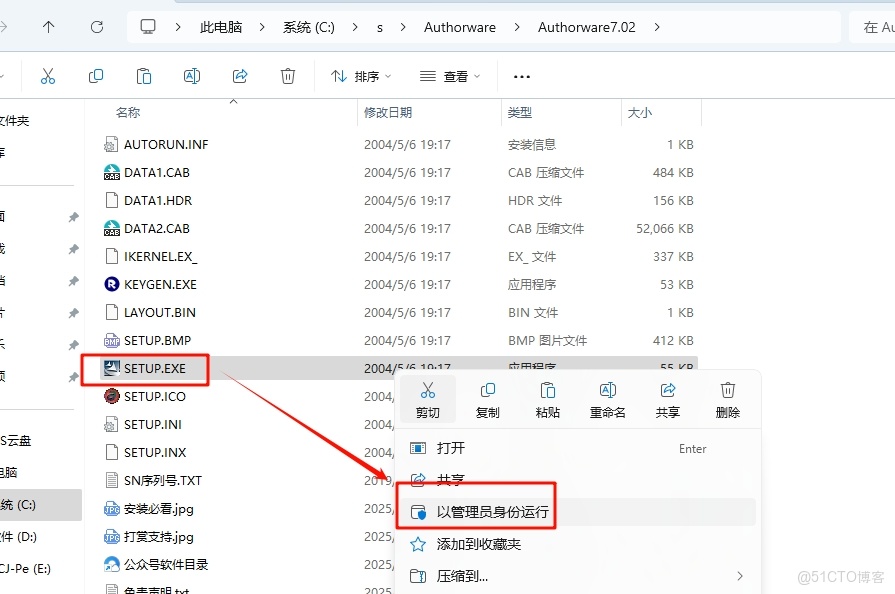Click the trash Delete icon on the toolbar
Image resolution: width=895 pixels, height=594 pixels.
288,75
